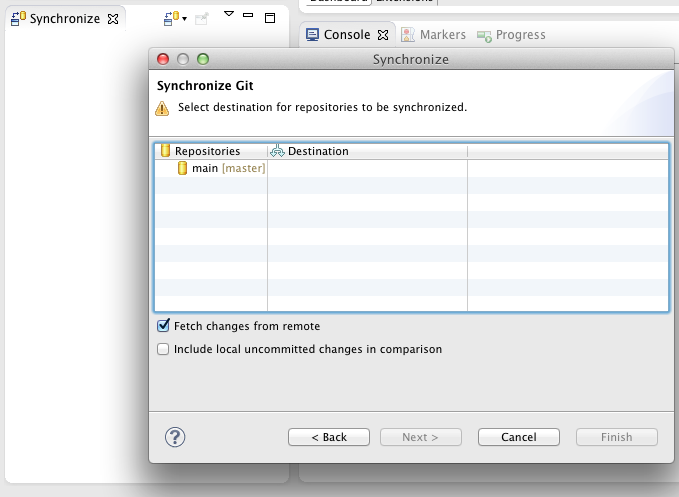Click the Destination header branch icon
679x497 pixels.
pyautogui.click(x=277, y=151)
